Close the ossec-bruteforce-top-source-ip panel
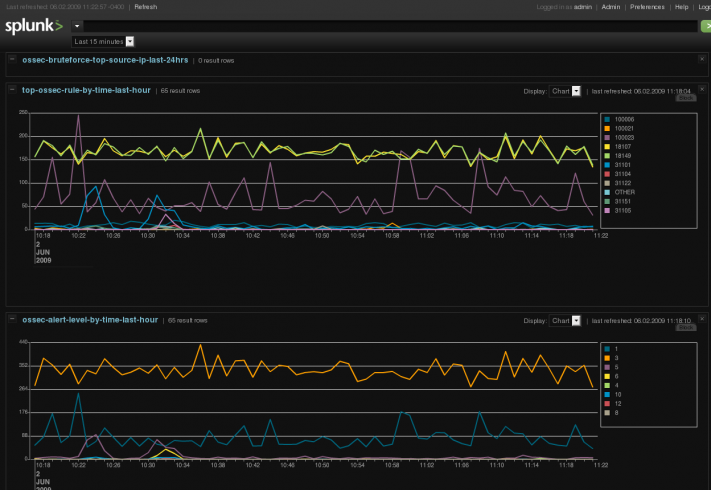 [702, 59]
